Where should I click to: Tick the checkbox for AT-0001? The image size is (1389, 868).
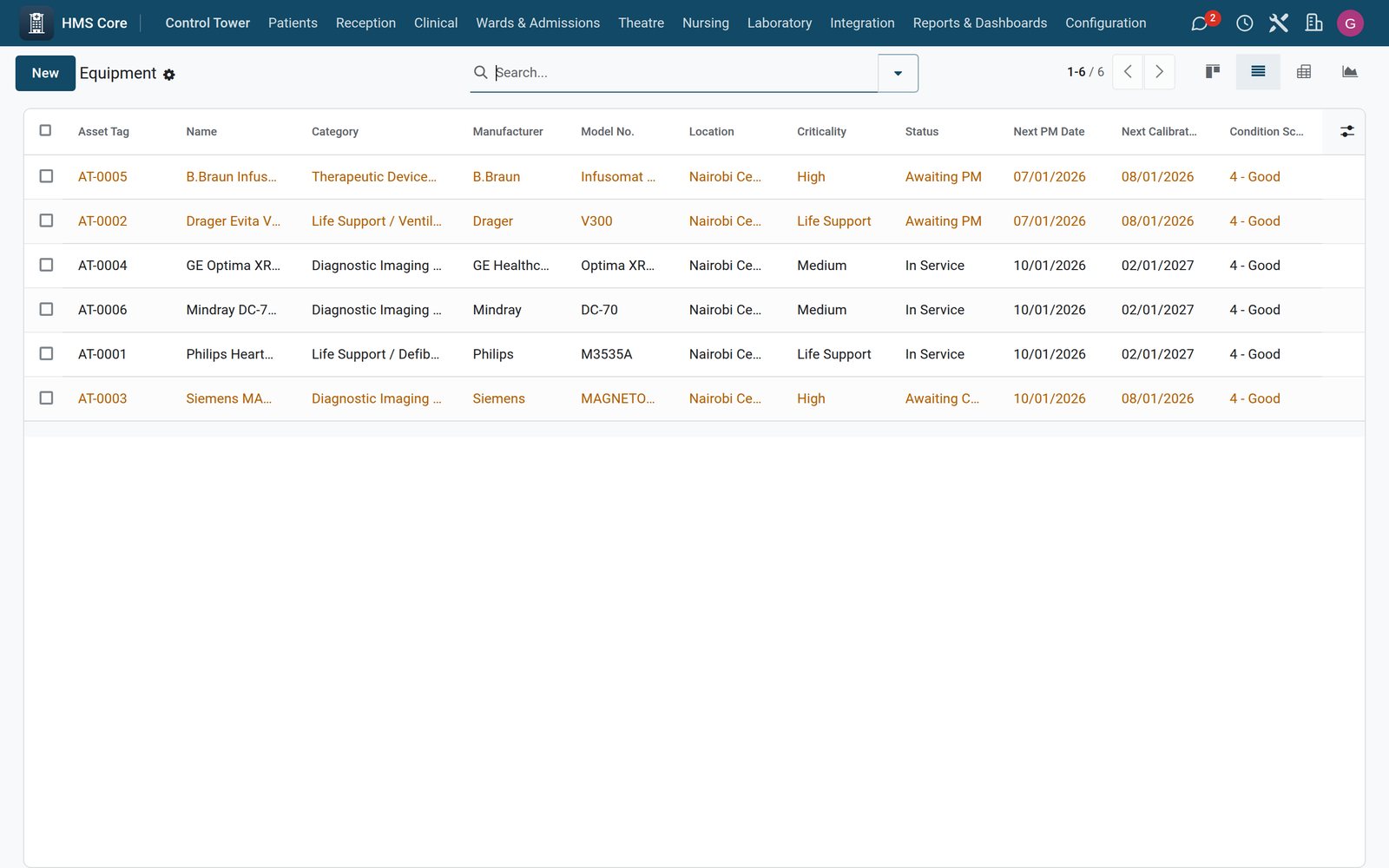46,353
